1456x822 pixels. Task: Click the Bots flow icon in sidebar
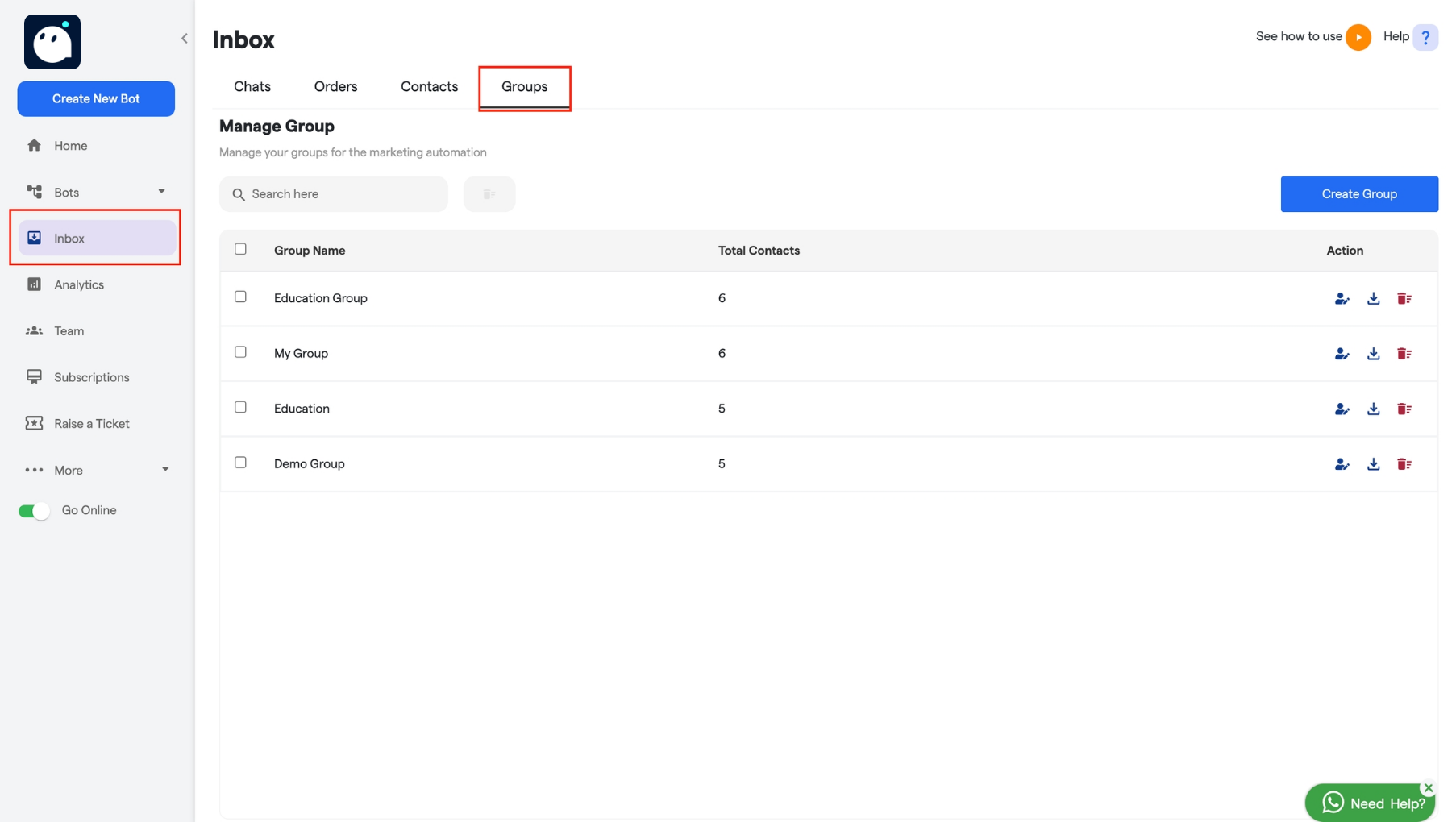point(34,192)
